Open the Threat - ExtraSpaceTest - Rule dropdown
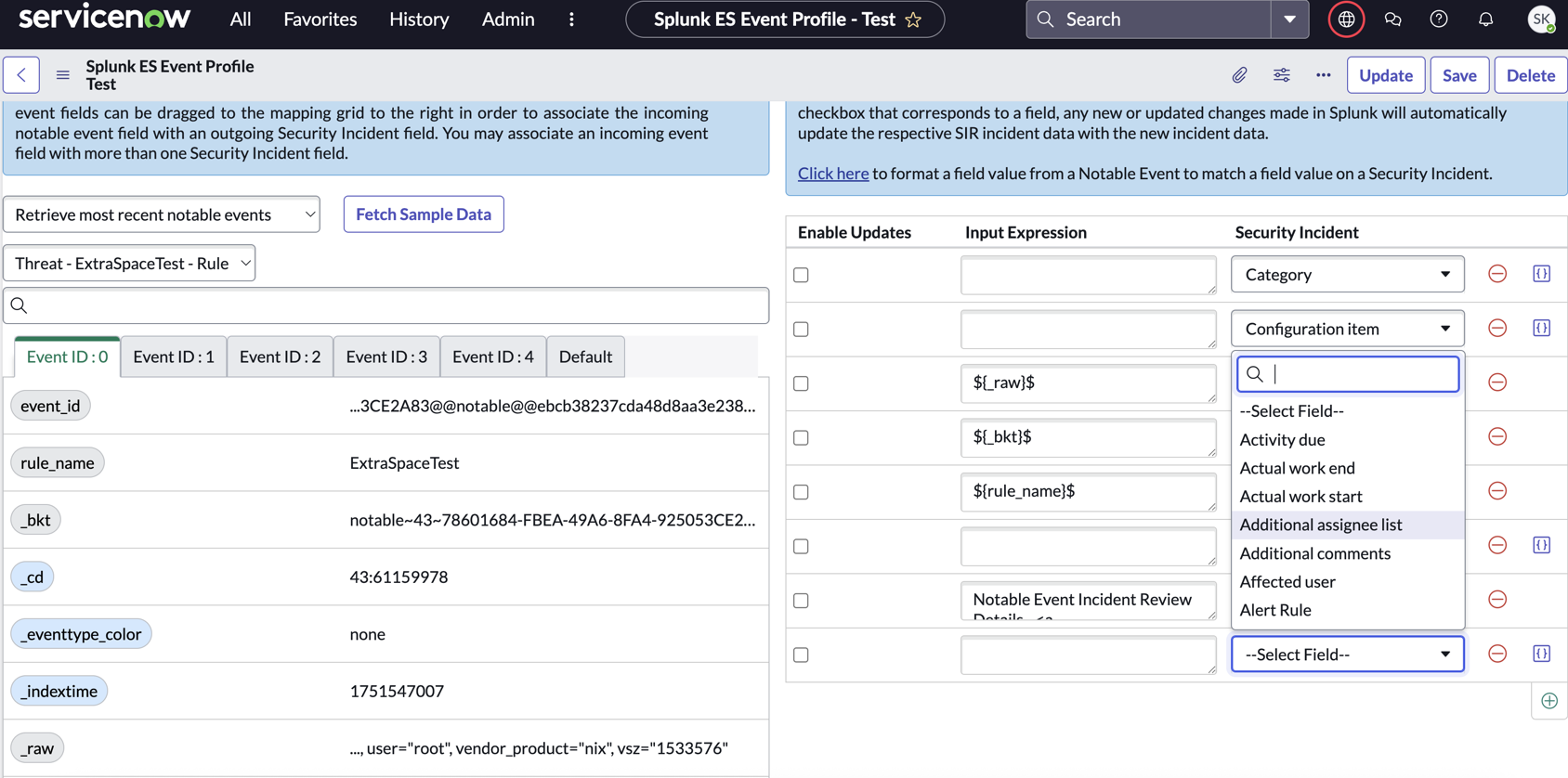This screenshot has width=1568, height=778. point(129,264)
